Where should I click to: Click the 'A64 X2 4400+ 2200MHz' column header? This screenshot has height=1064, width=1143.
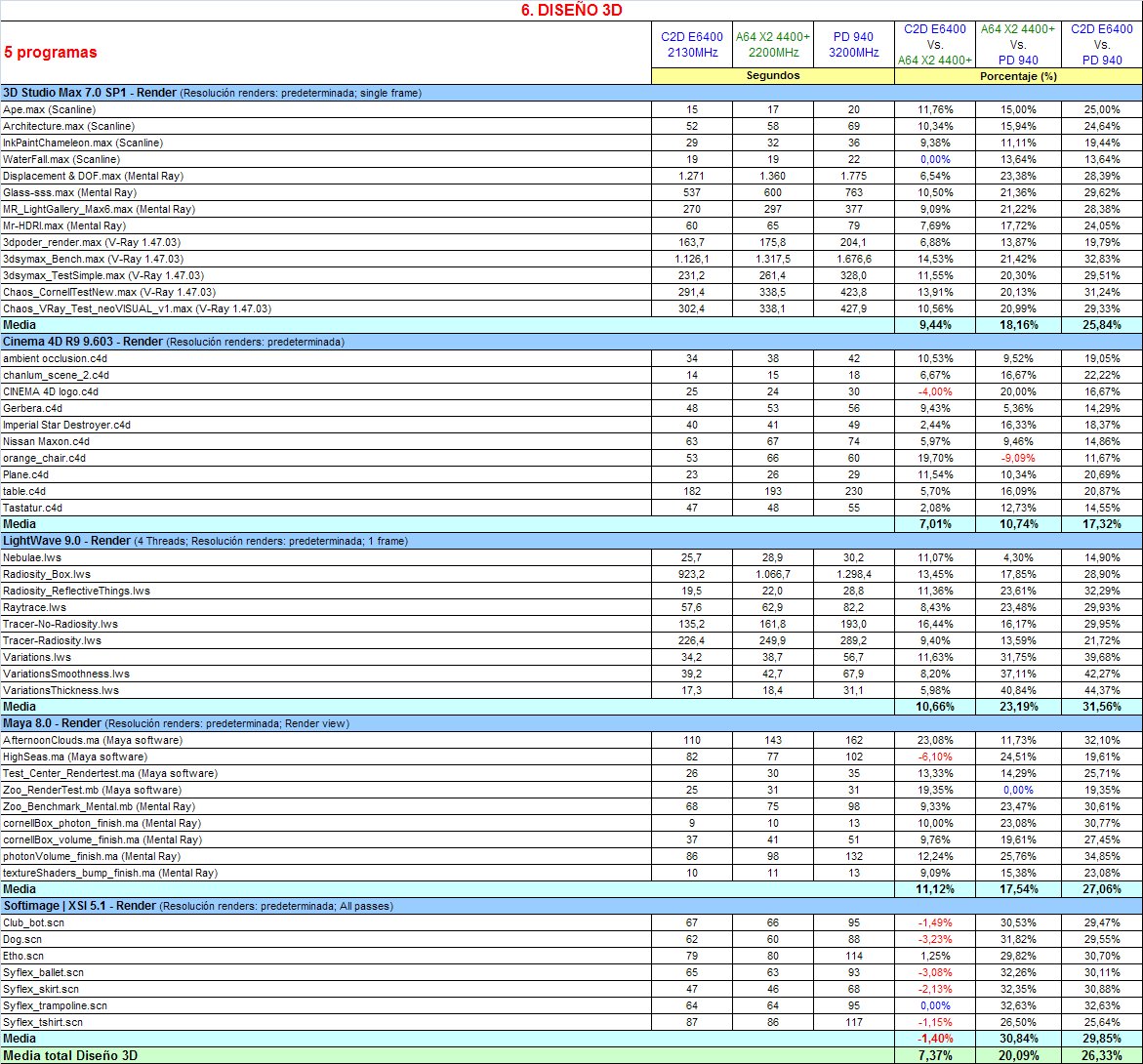pos(773,45)
